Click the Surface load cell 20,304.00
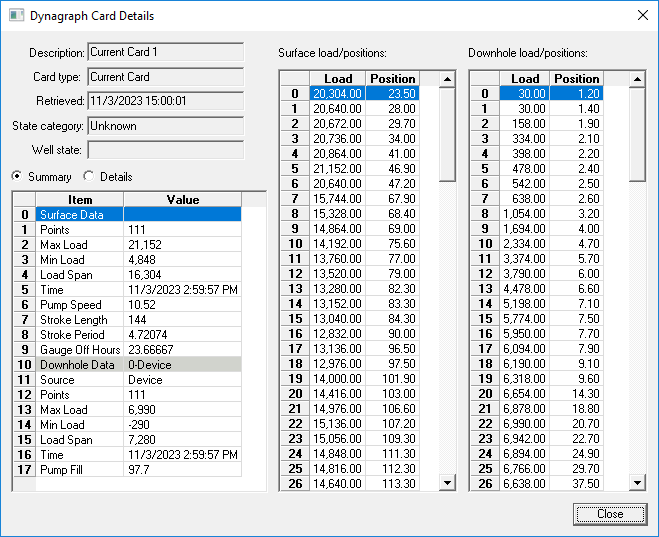Screen dimensions: 659x537 click(x=337, y=93)
